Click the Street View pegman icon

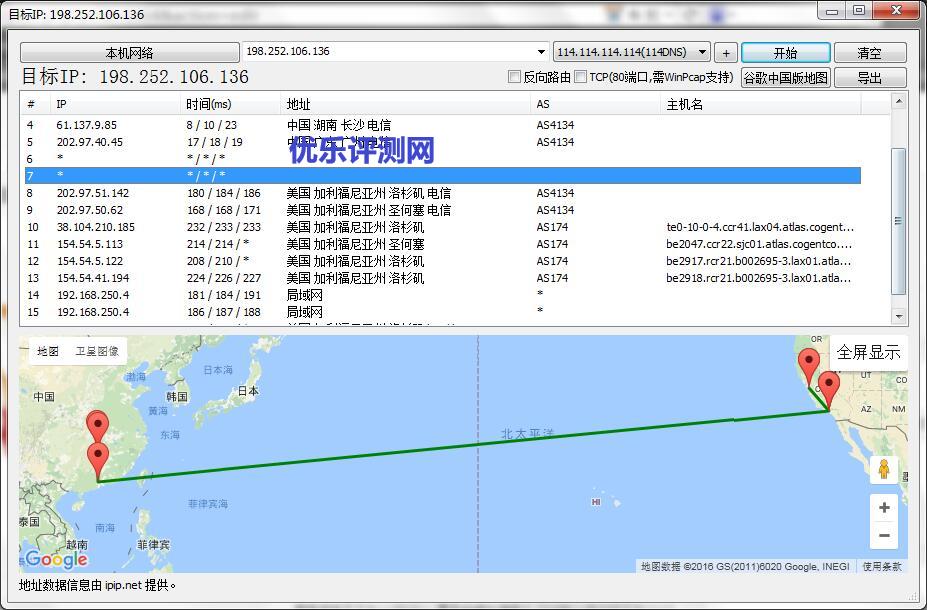883,469
